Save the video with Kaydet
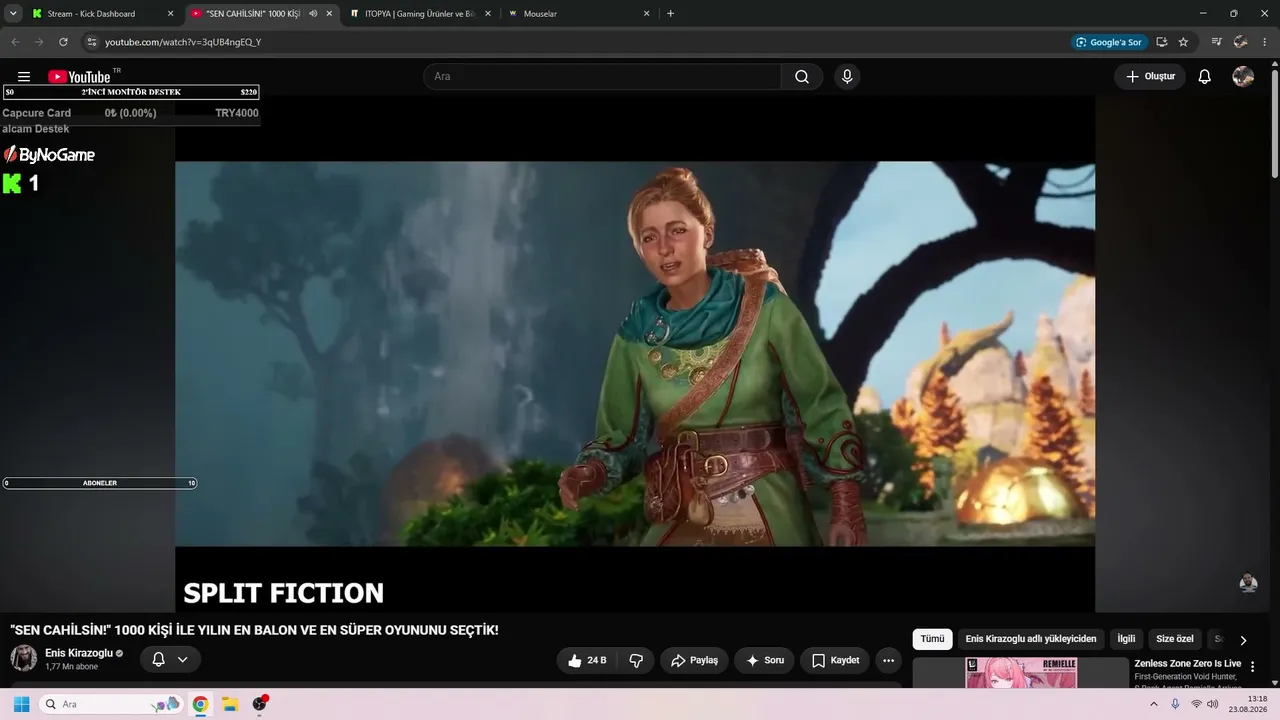The image size is (1280, 720). pyautogui.click(x=835, y=660)
